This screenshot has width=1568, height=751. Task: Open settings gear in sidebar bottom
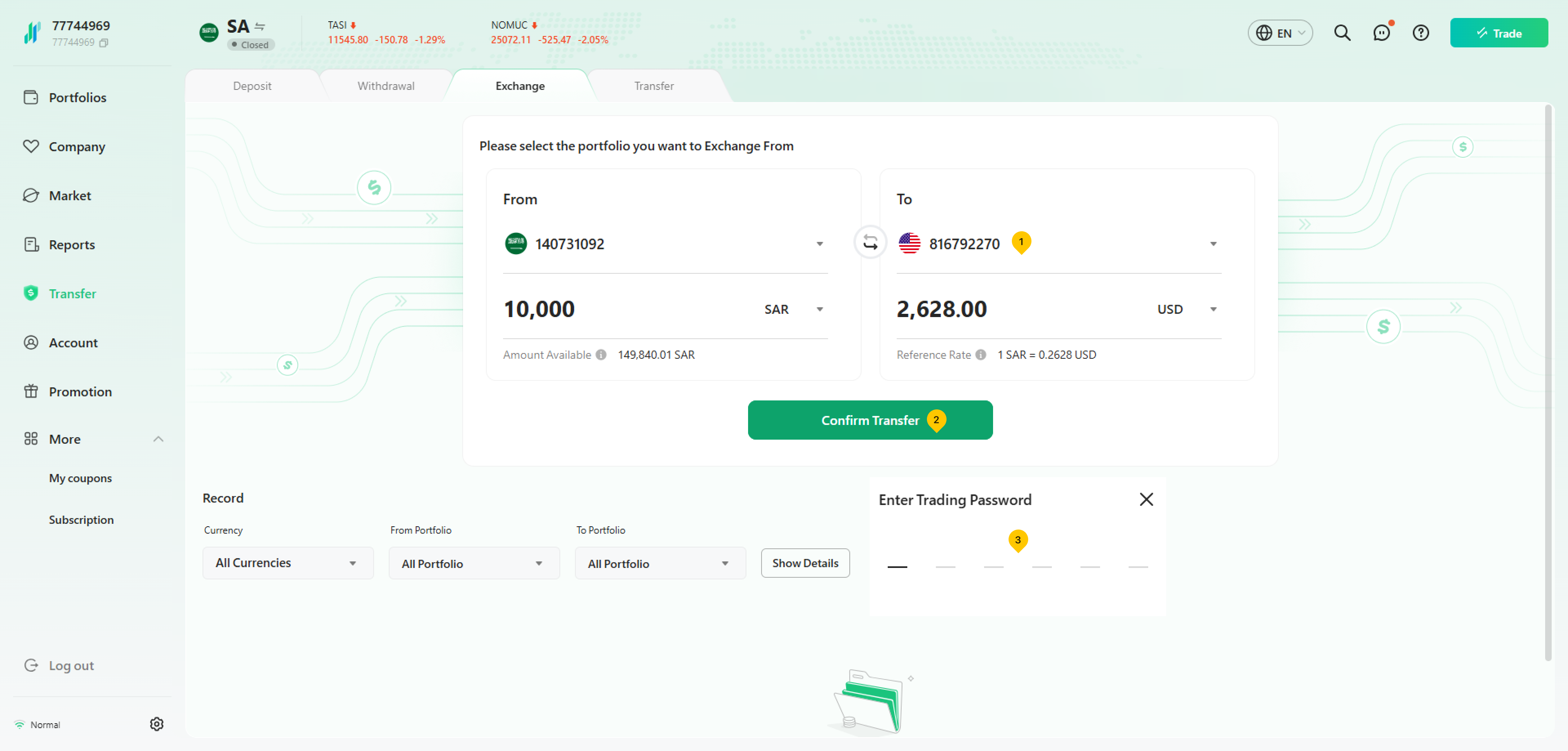click(x=156, y=724)
